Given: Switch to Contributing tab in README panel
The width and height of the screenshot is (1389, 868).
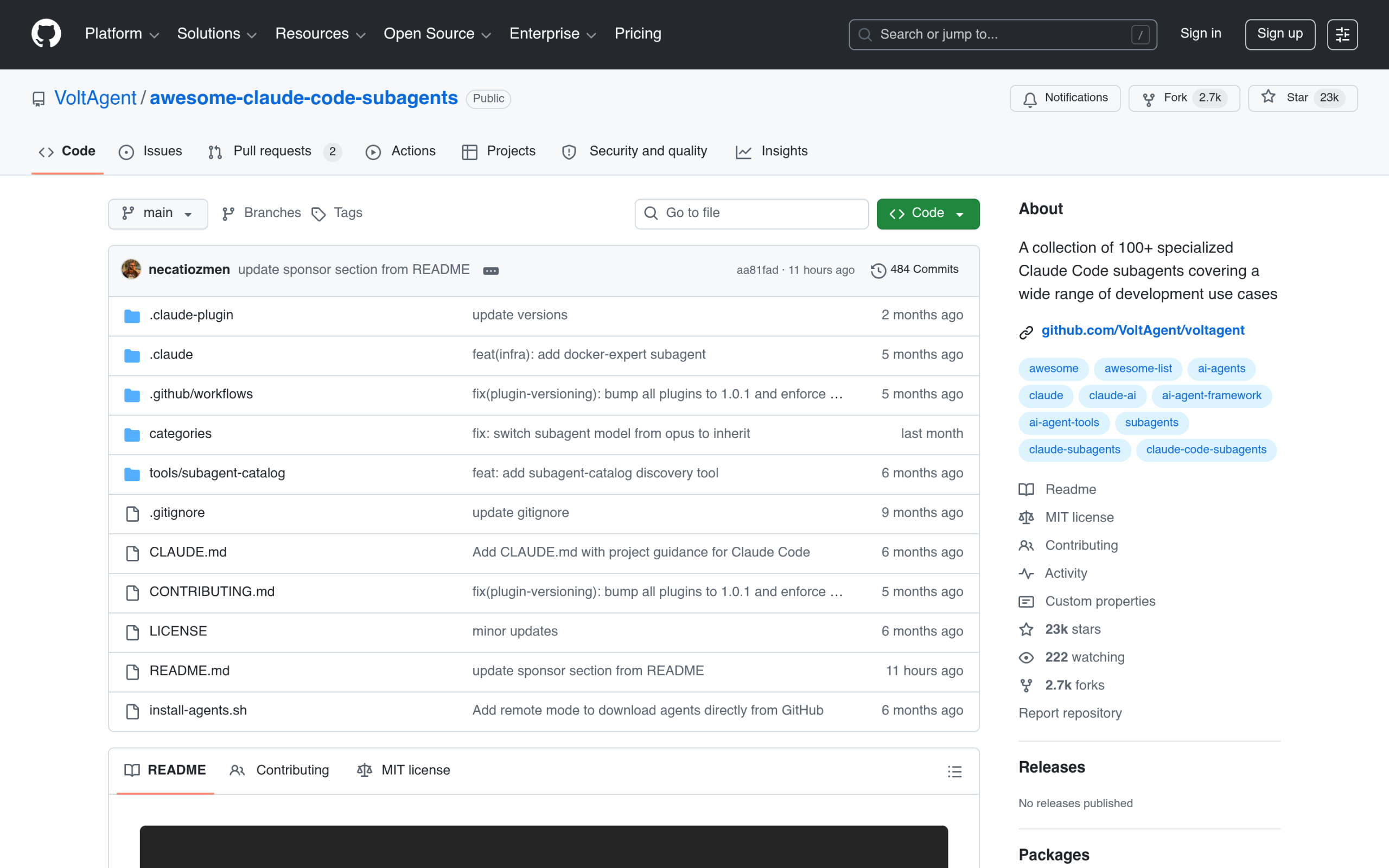Looking at the screenshot, I should coord(279,770).
